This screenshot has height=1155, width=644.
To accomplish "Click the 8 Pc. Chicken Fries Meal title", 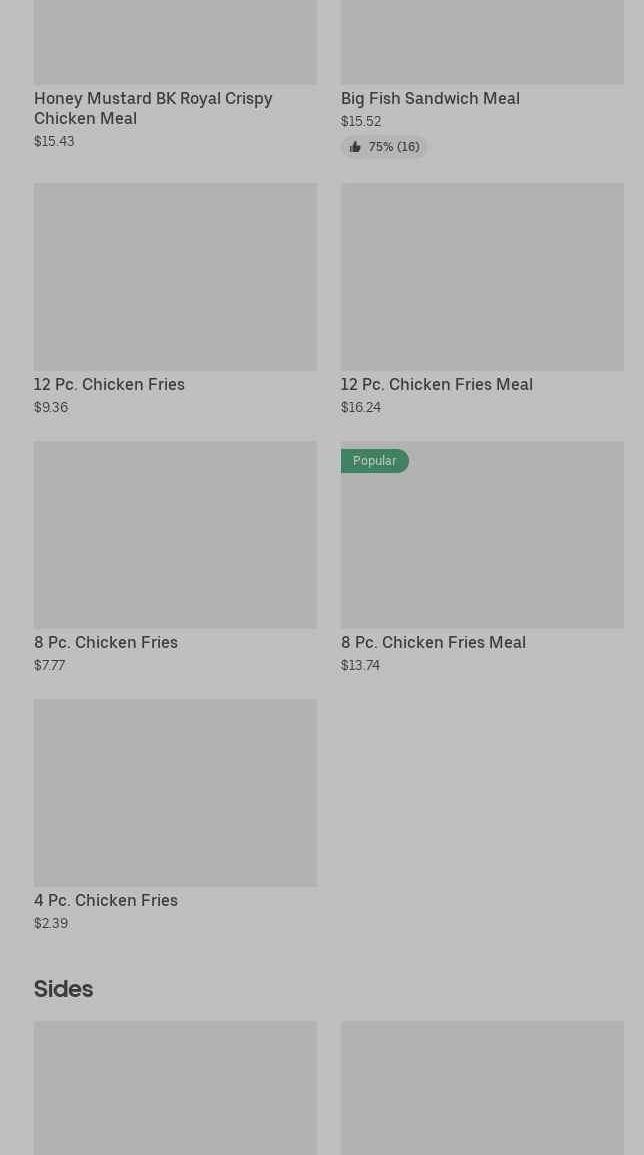I will tap(433, 642).
